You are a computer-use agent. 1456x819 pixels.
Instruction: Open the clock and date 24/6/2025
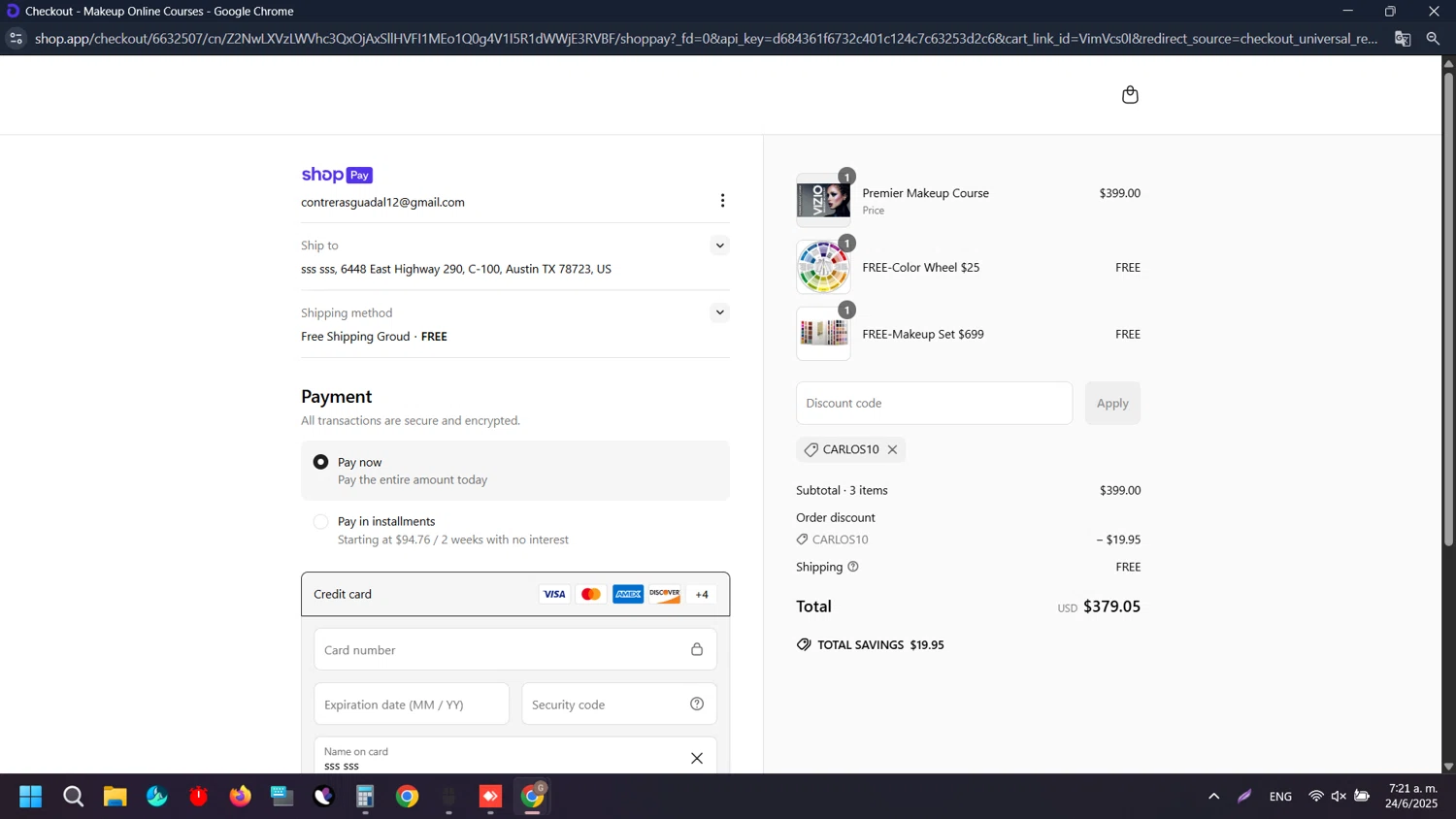coord(1412,796)
